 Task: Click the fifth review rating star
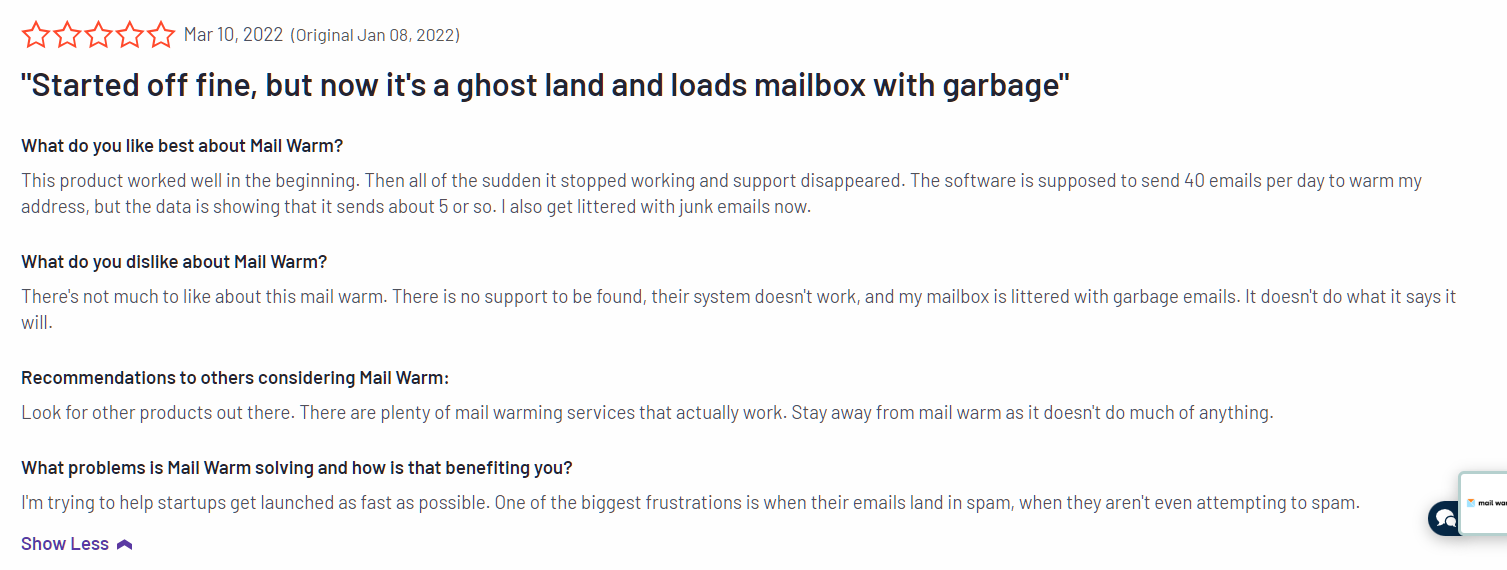pos(160,35)
